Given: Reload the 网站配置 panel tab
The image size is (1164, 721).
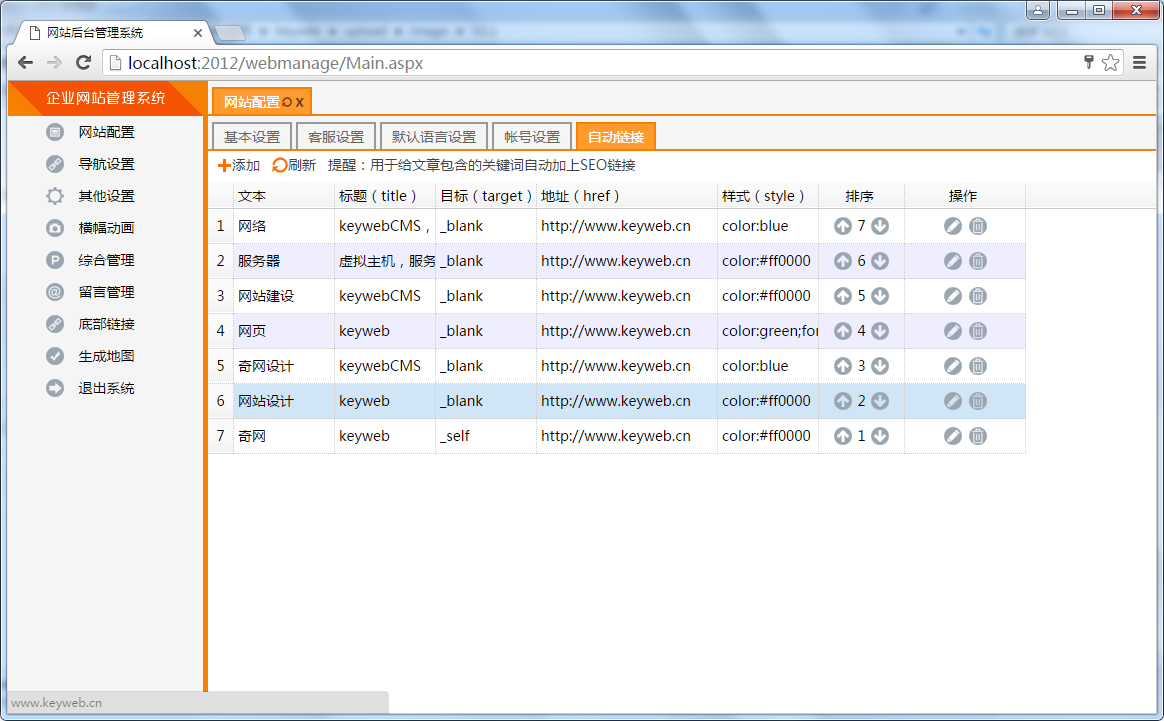Looking at the screenshot, I should click(287, 102).
